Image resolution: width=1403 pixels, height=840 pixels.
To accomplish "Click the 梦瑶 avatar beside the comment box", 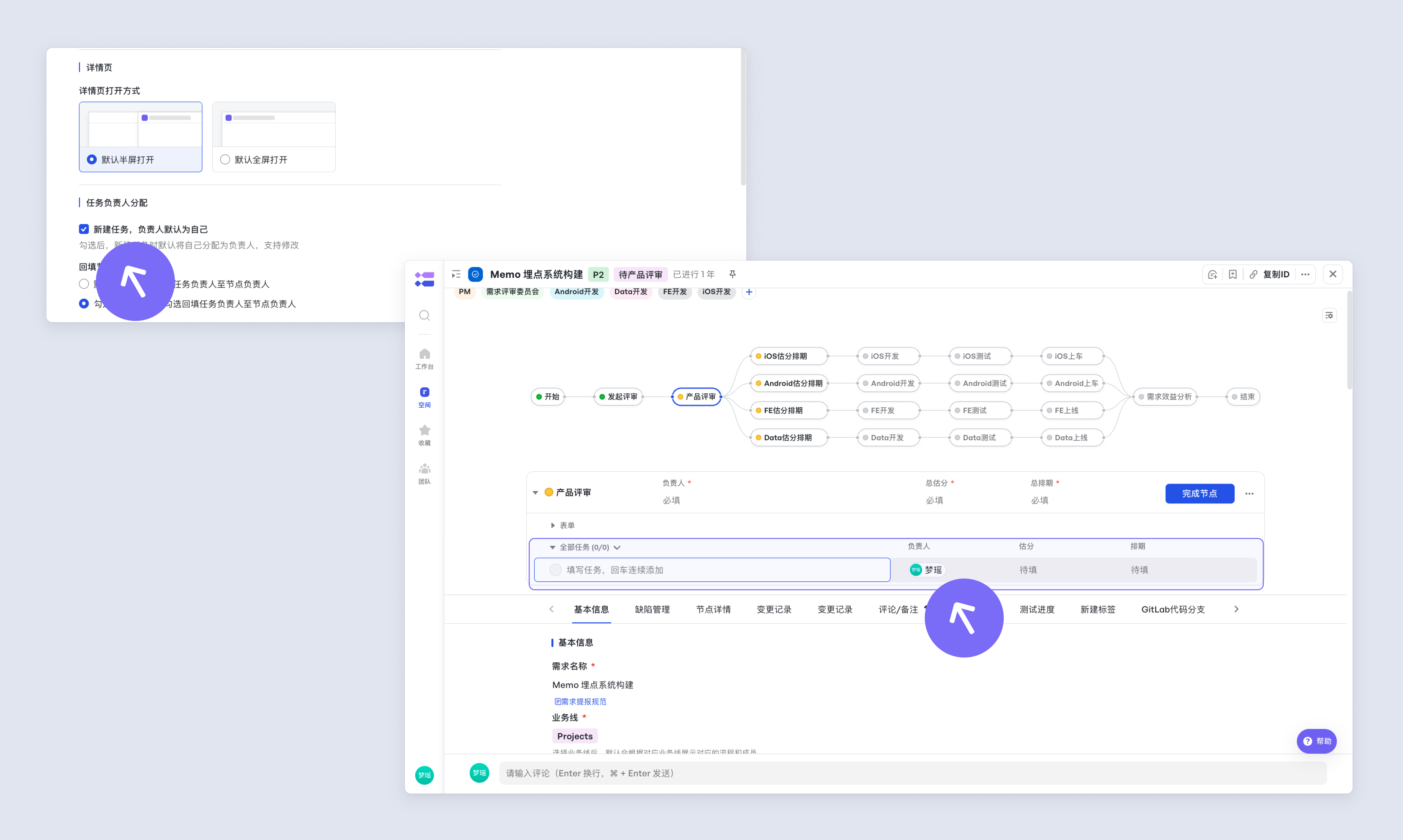I will 479,773.
